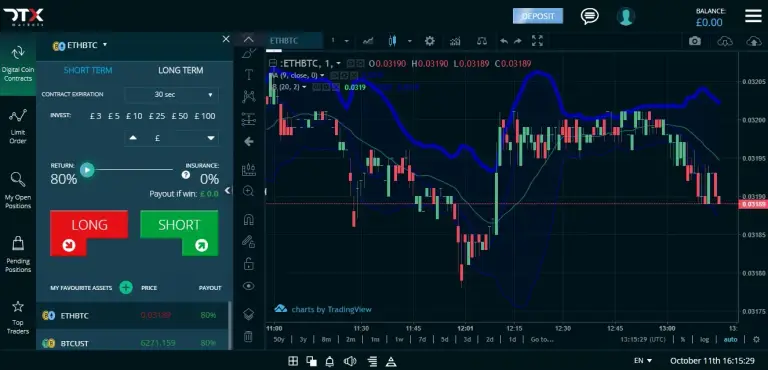This screenshot has height=370, width=768.
Task: Redo the chart action
Action: point(518,41)
